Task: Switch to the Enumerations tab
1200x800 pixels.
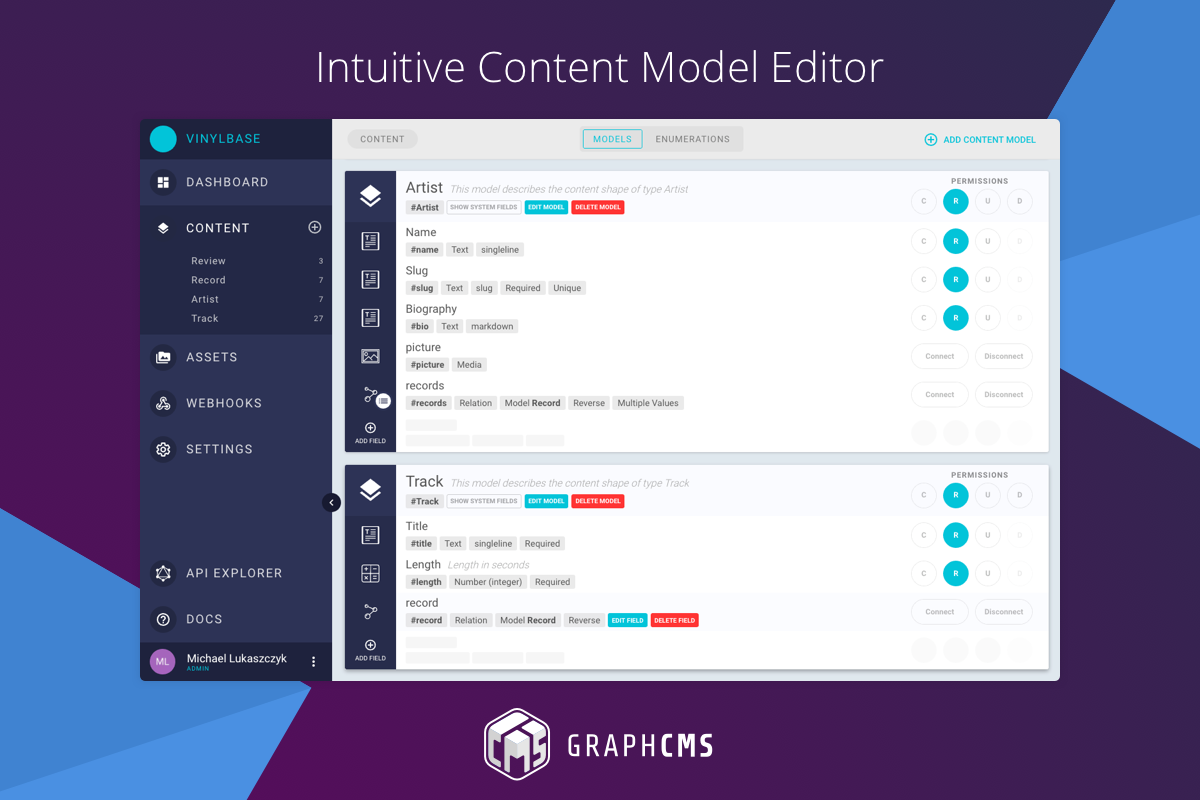Action: (692, 139)
